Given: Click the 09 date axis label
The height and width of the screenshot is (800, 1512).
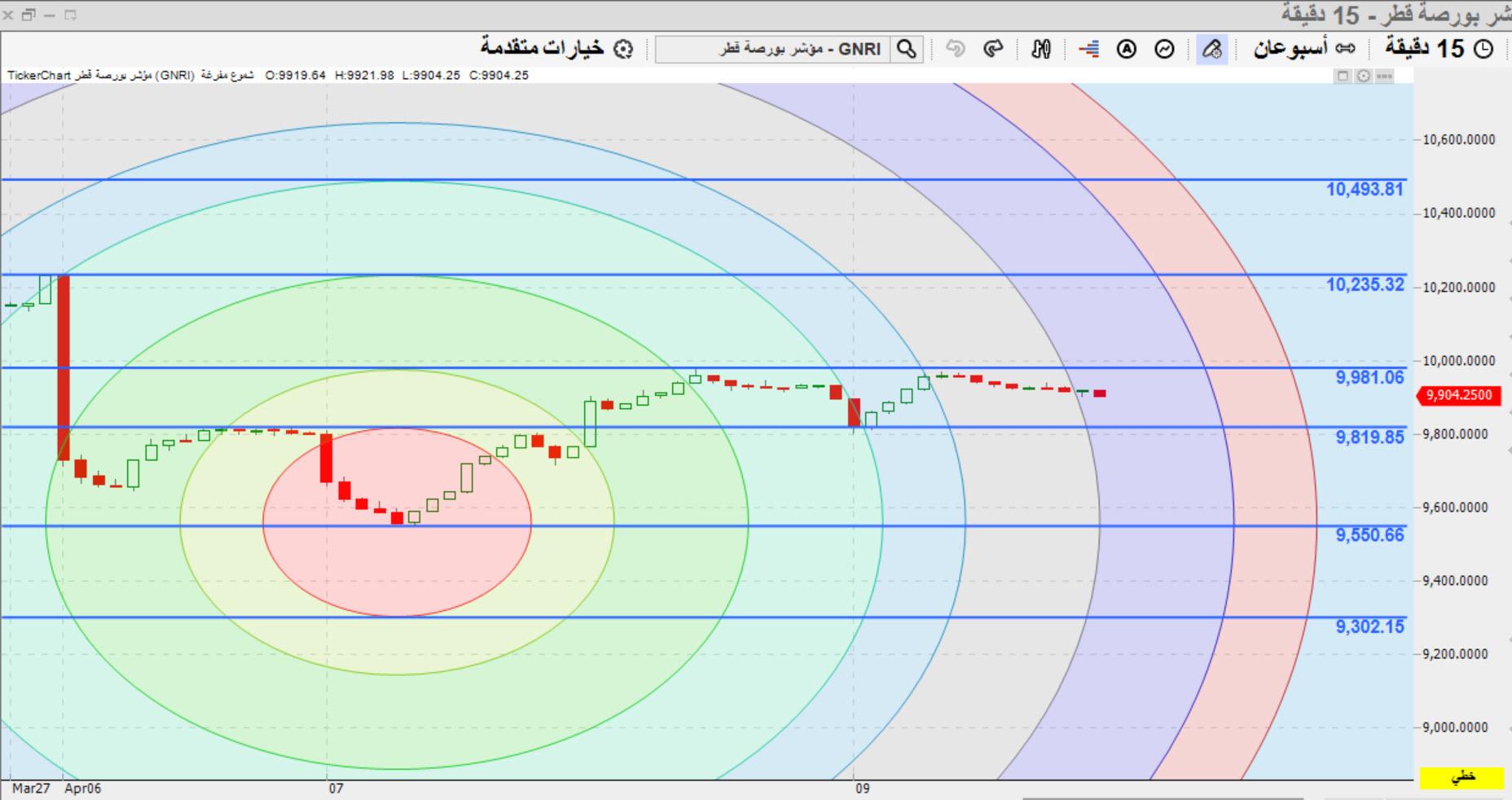Looking at the screenshot, I should point(863,789).
